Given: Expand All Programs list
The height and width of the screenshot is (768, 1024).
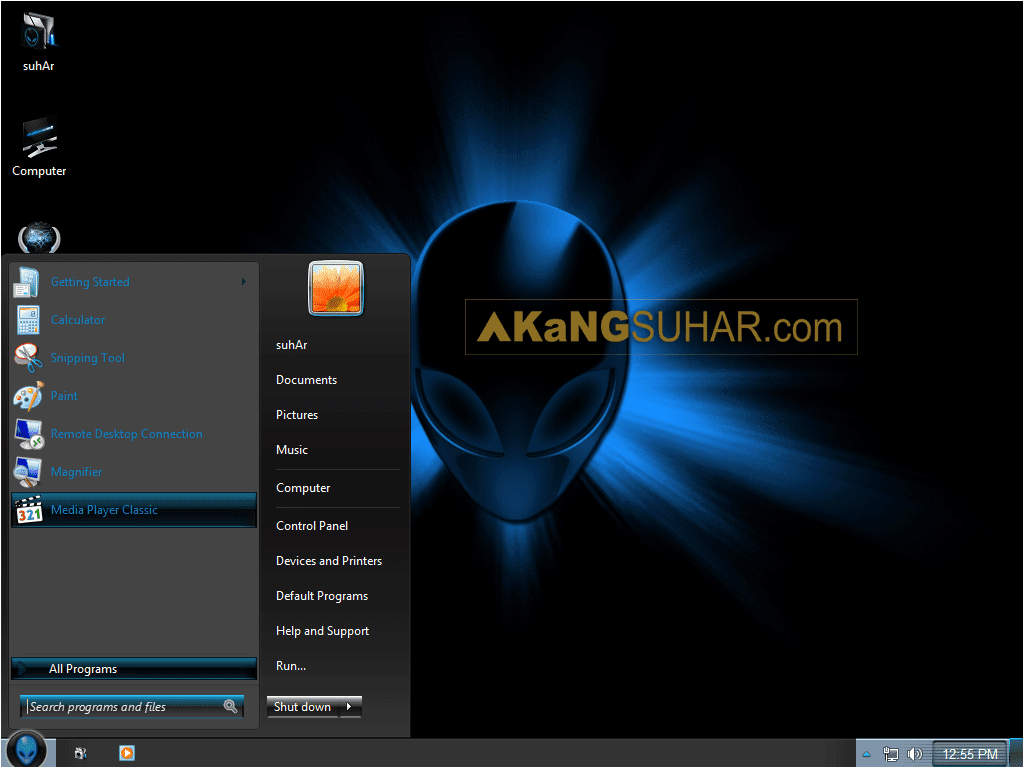Looking at the screenshot, I should pyautogui.click(x=134, y=669).
